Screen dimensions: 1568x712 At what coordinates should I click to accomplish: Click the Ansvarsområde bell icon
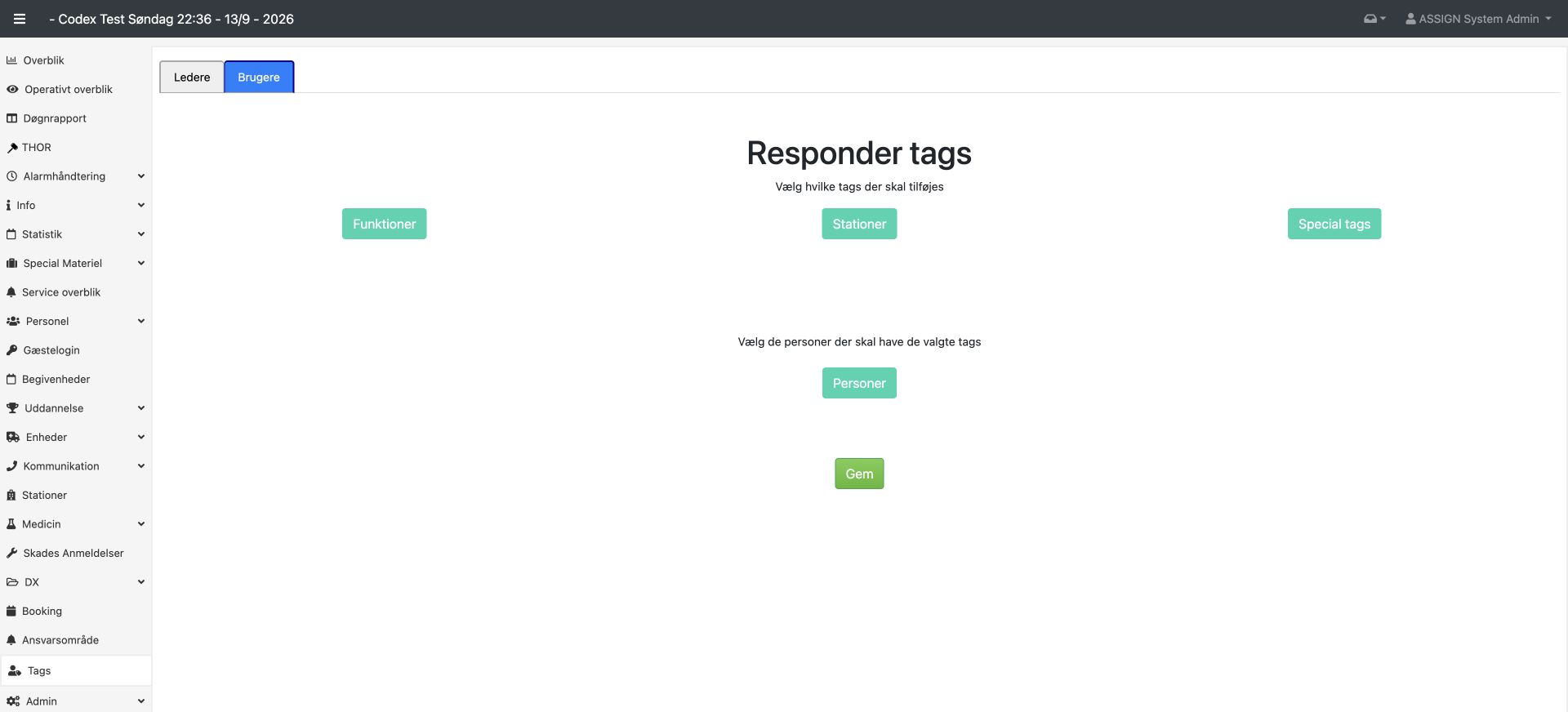coord(11,640)
